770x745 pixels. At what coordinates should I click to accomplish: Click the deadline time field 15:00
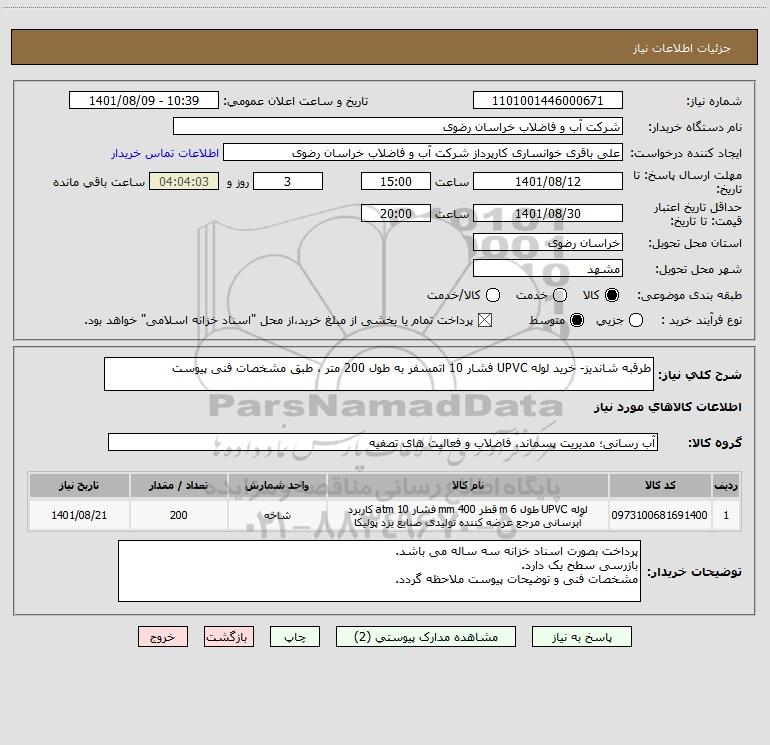click(396, 181)
